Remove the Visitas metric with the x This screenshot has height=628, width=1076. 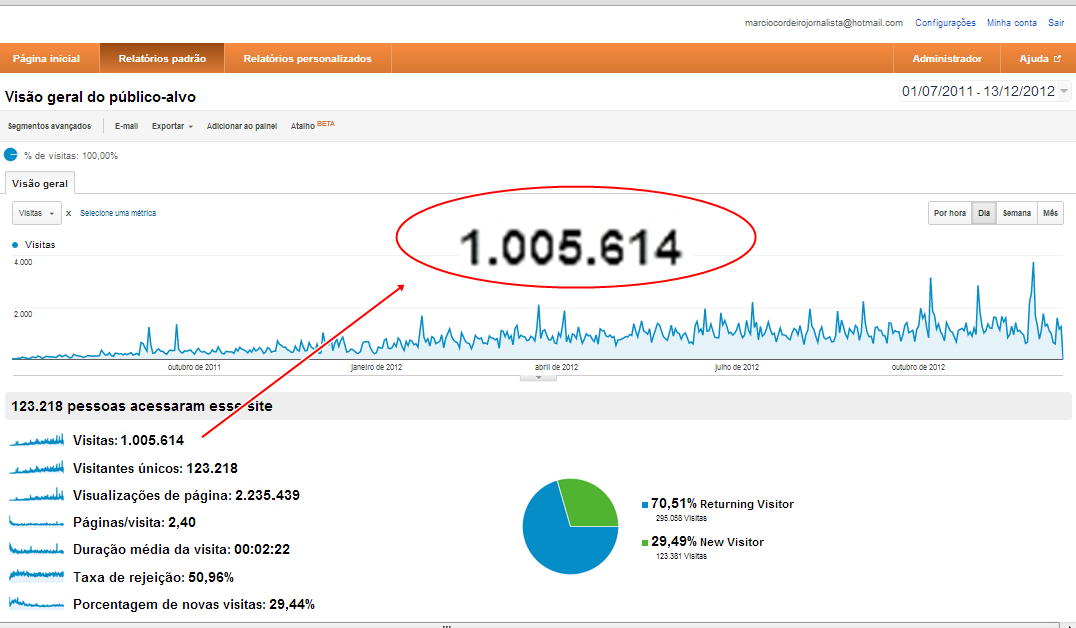[68, 213]
